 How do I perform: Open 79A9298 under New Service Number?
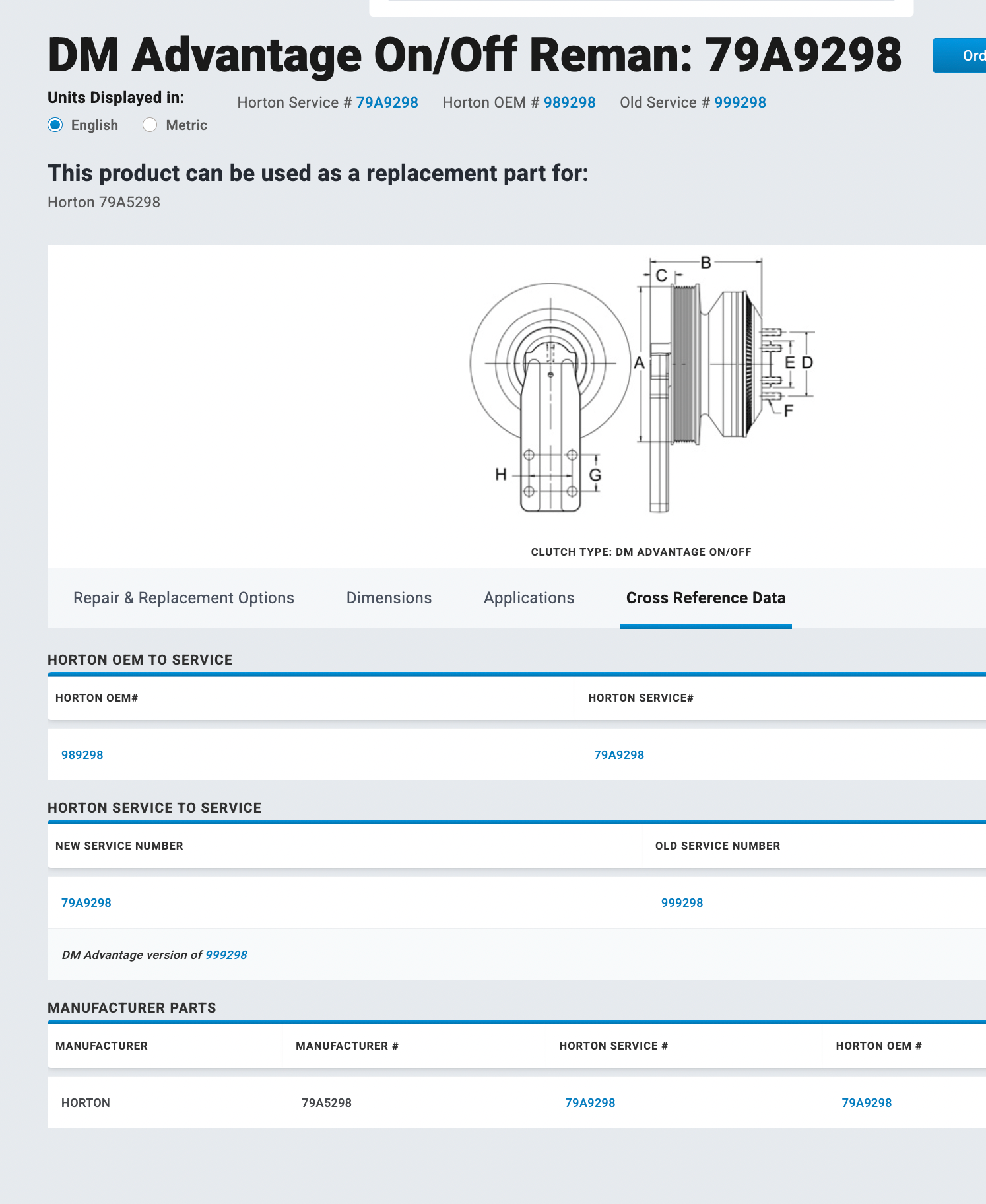86,903
